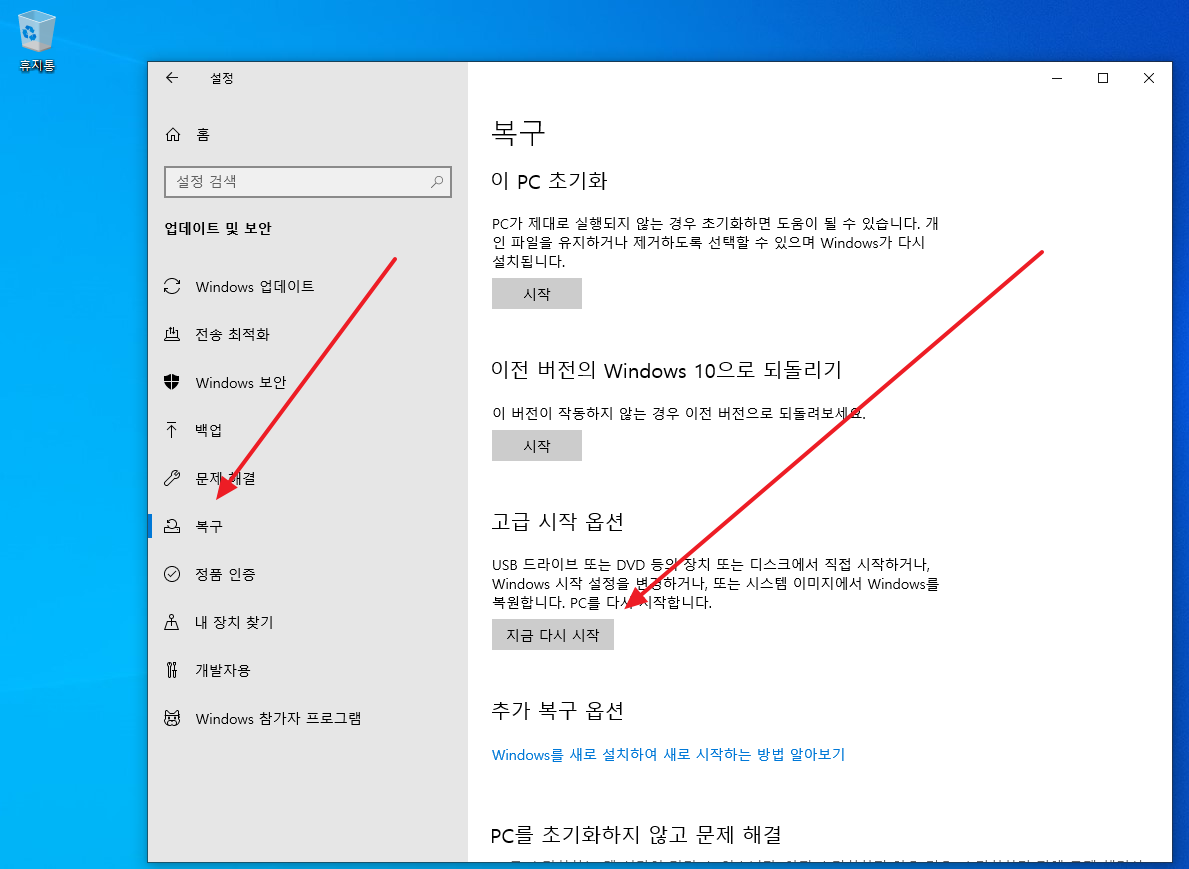Click the 설정 window title text
The image size is (1189, 869).
(x=221, y=78)
